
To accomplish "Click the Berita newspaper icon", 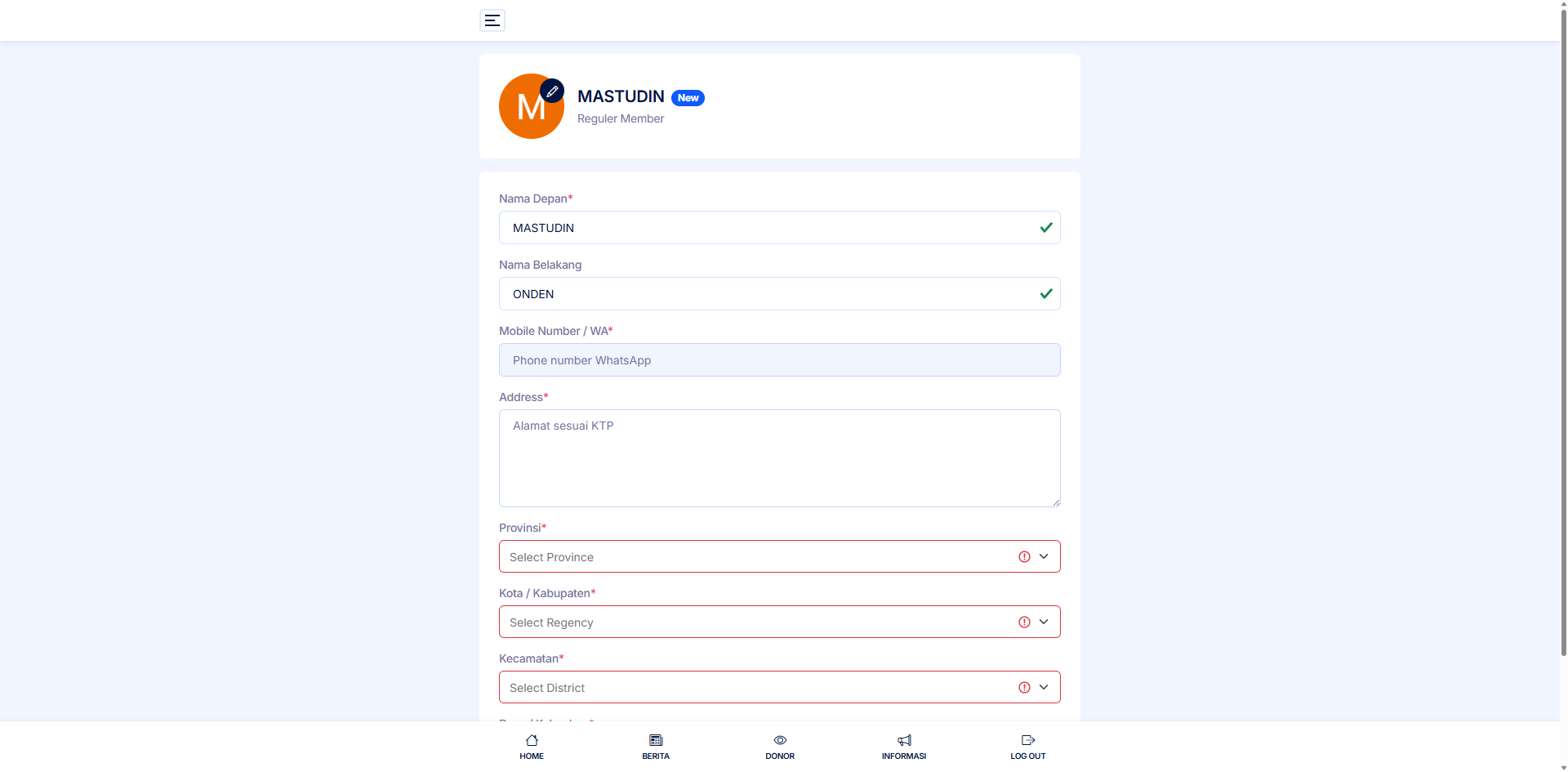I will [656, 740].
